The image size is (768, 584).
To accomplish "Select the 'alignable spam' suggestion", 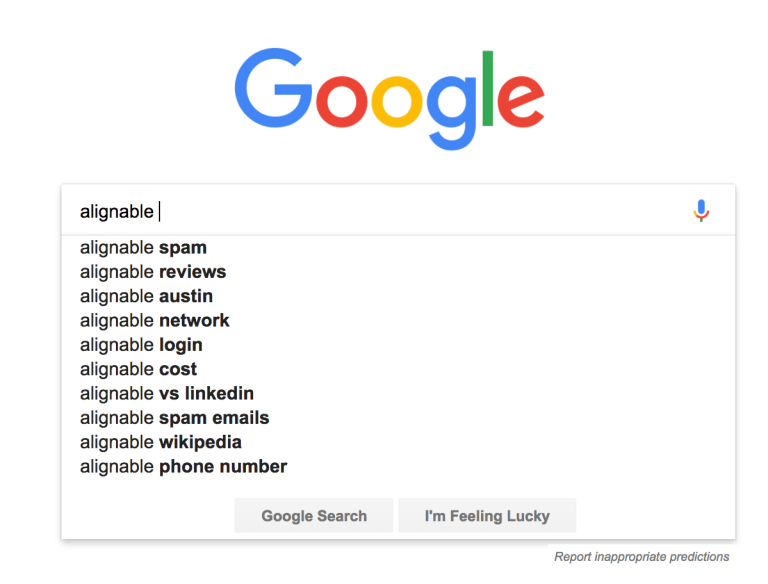I will [143, 248].
